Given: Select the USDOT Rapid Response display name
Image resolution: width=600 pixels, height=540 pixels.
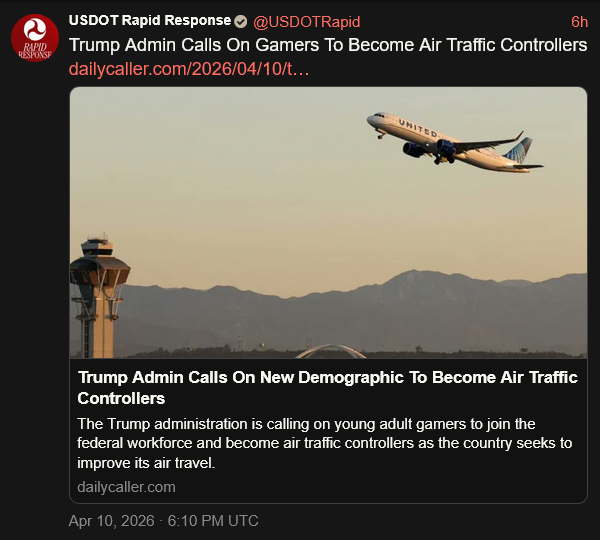Looking at the screenshot, I should click(x=150, y=21).
